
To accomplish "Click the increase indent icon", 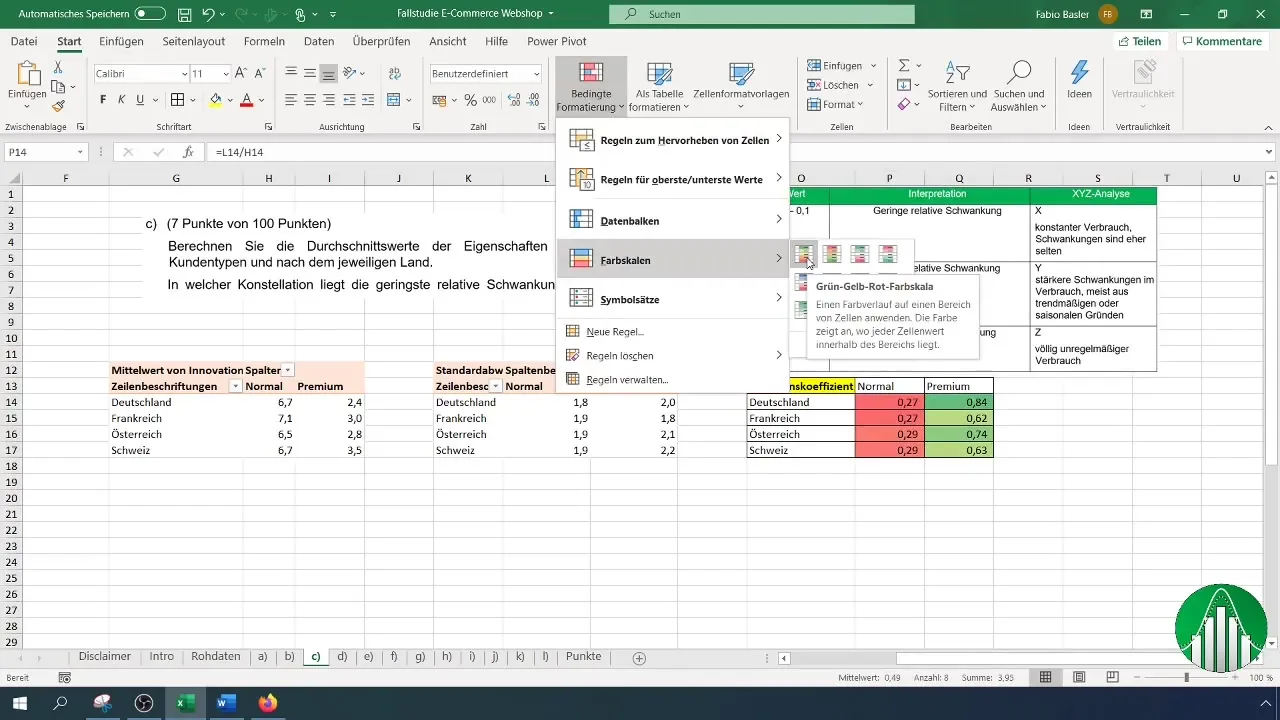I will [x=367, y=99].
